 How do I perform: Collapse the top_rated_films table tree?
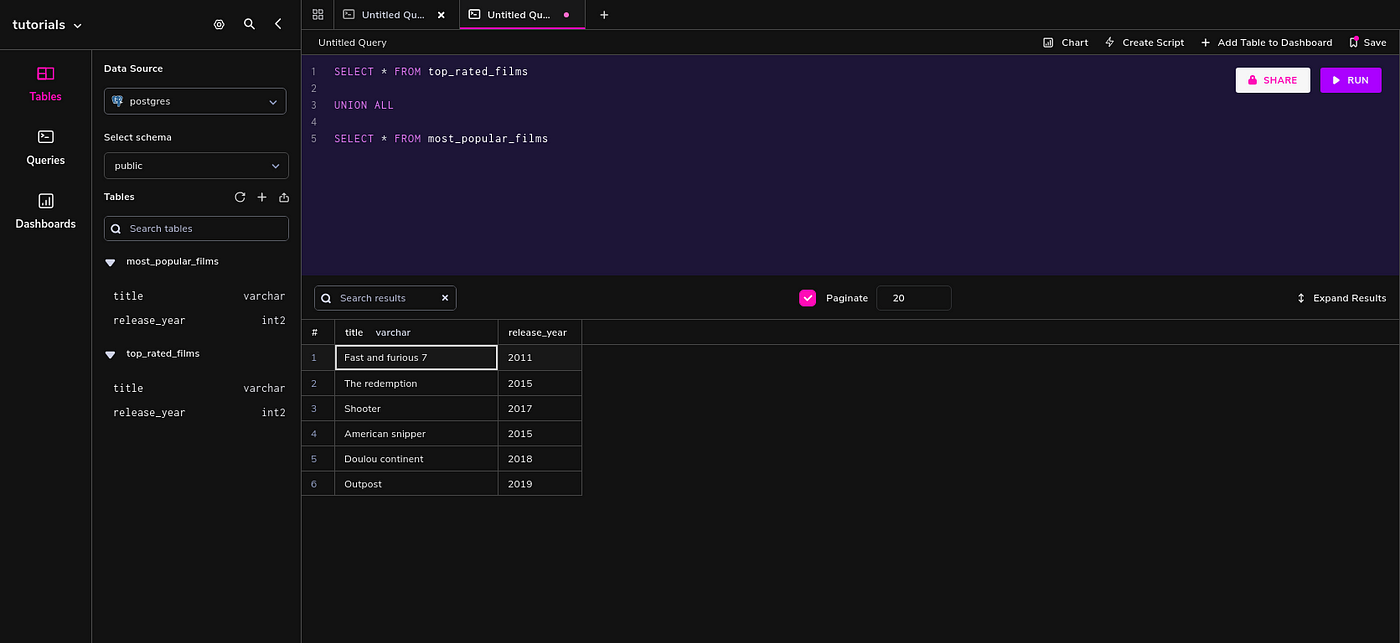[x=110, y=354]
